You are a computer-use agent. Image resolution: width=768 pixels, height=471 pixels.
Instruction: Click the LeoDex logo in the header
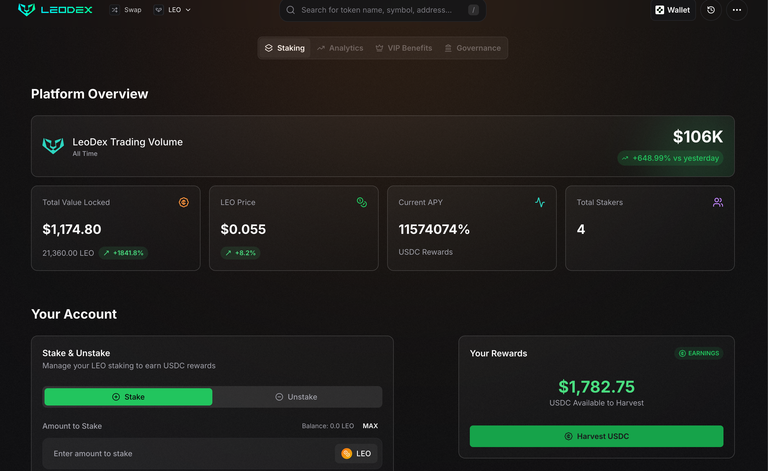(55, 9)
